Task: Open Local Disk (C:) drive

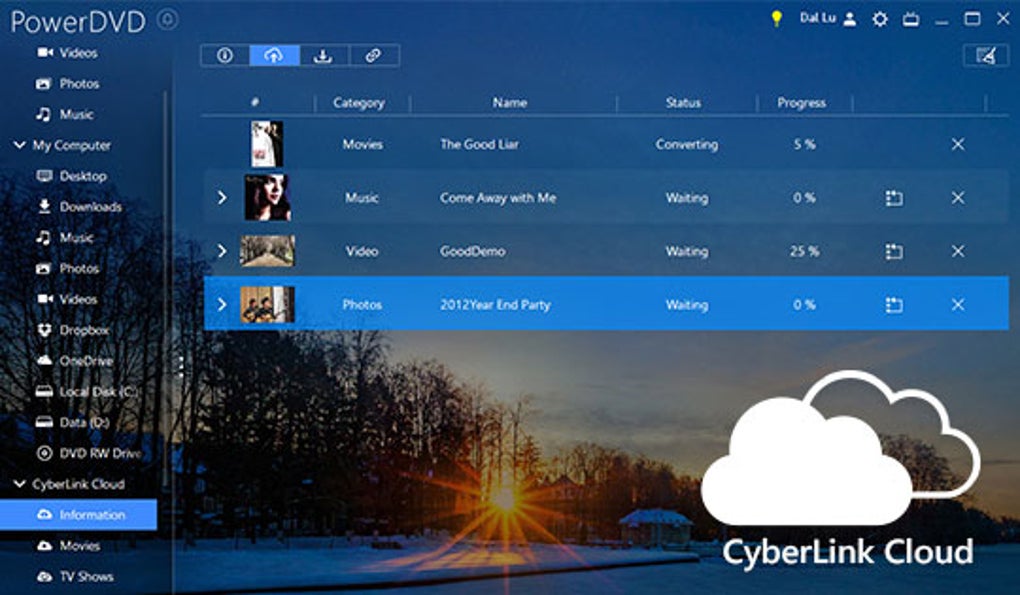Action: coord(87,391)
